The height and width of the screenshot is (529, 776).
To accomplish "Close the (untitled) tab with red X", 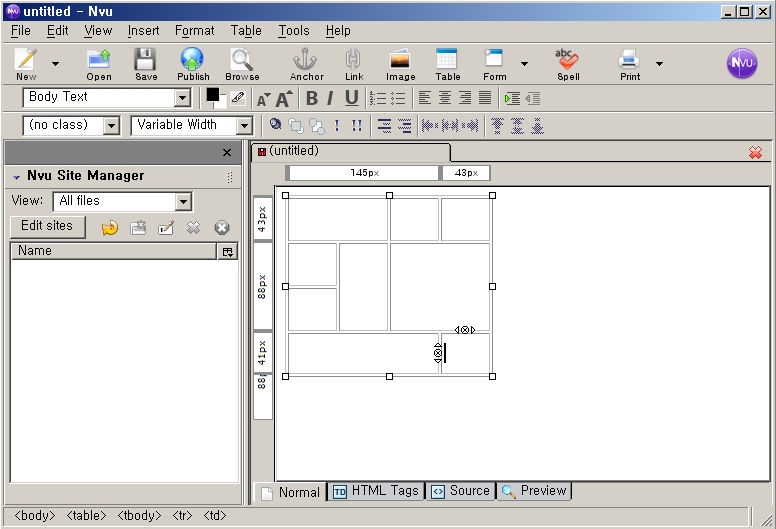I will (x=755, y=152).
